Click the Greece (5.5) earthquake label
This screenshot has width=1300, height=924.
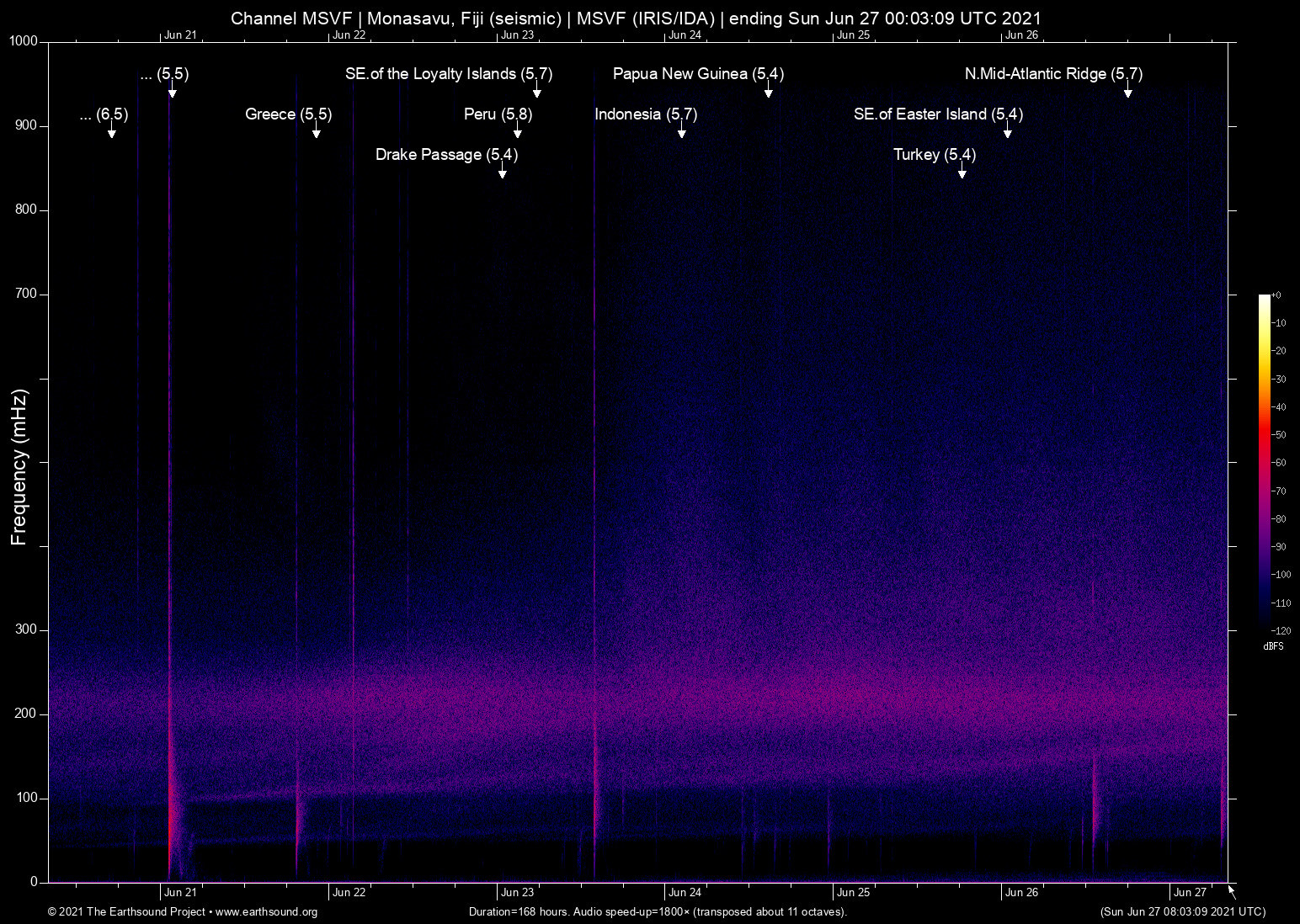click(288, 114)
